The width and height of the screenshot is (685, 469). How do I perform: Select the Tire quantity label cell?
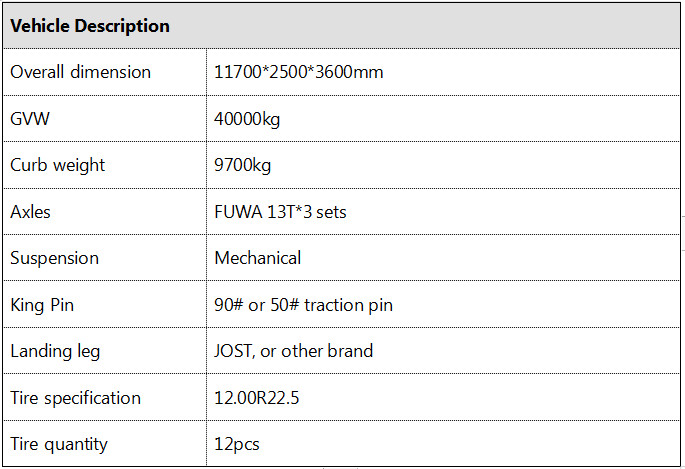[x=59, y=444]
